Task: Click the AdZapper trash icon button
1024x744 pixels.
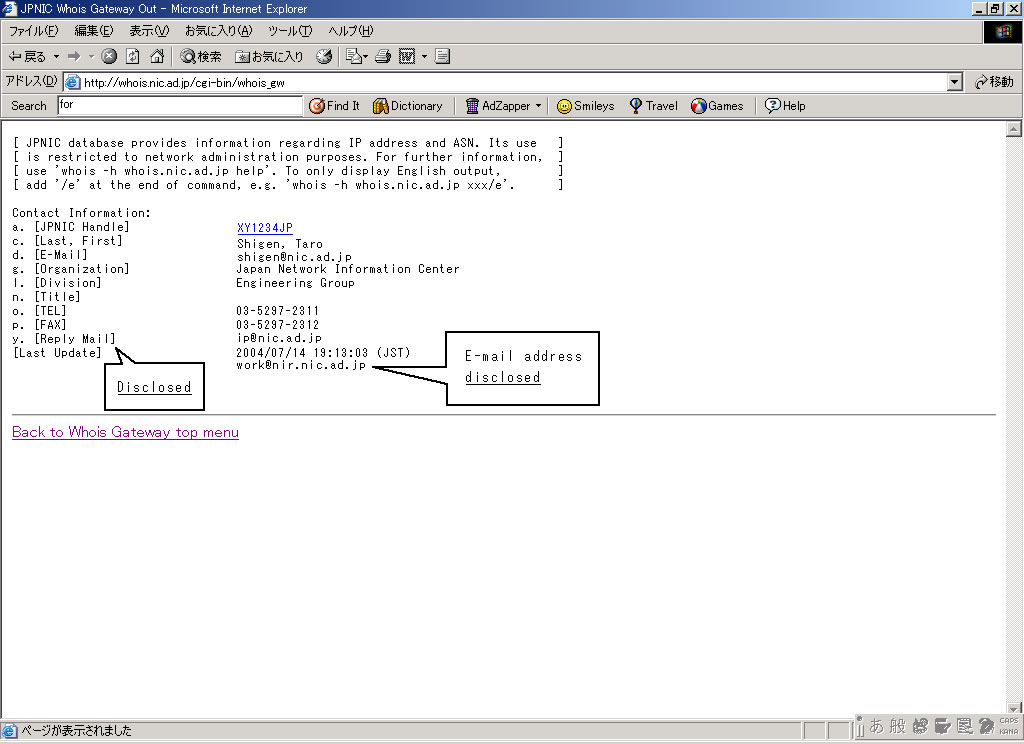Action: [498, 106]
